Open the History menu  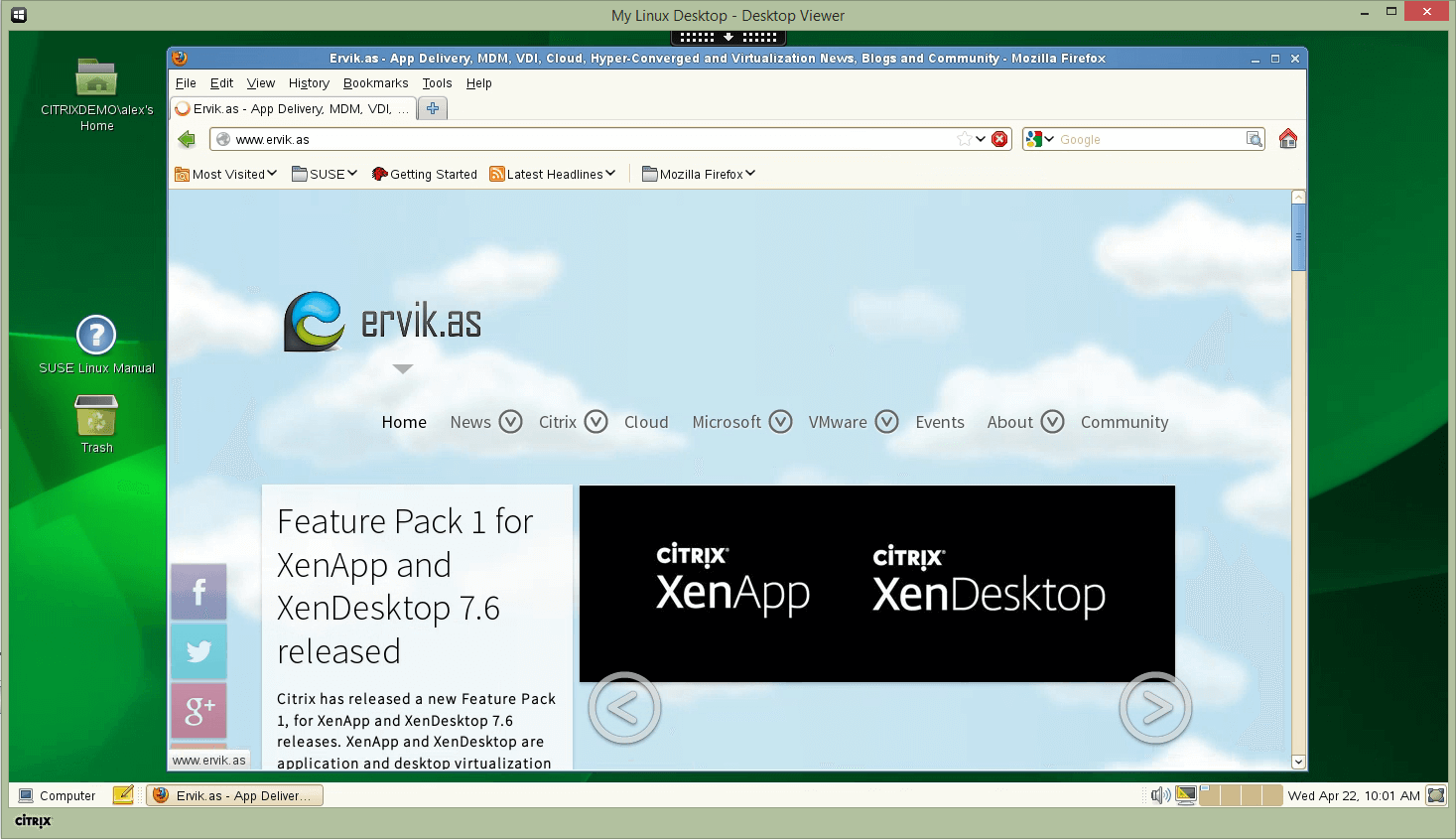(x=309, y=83)
